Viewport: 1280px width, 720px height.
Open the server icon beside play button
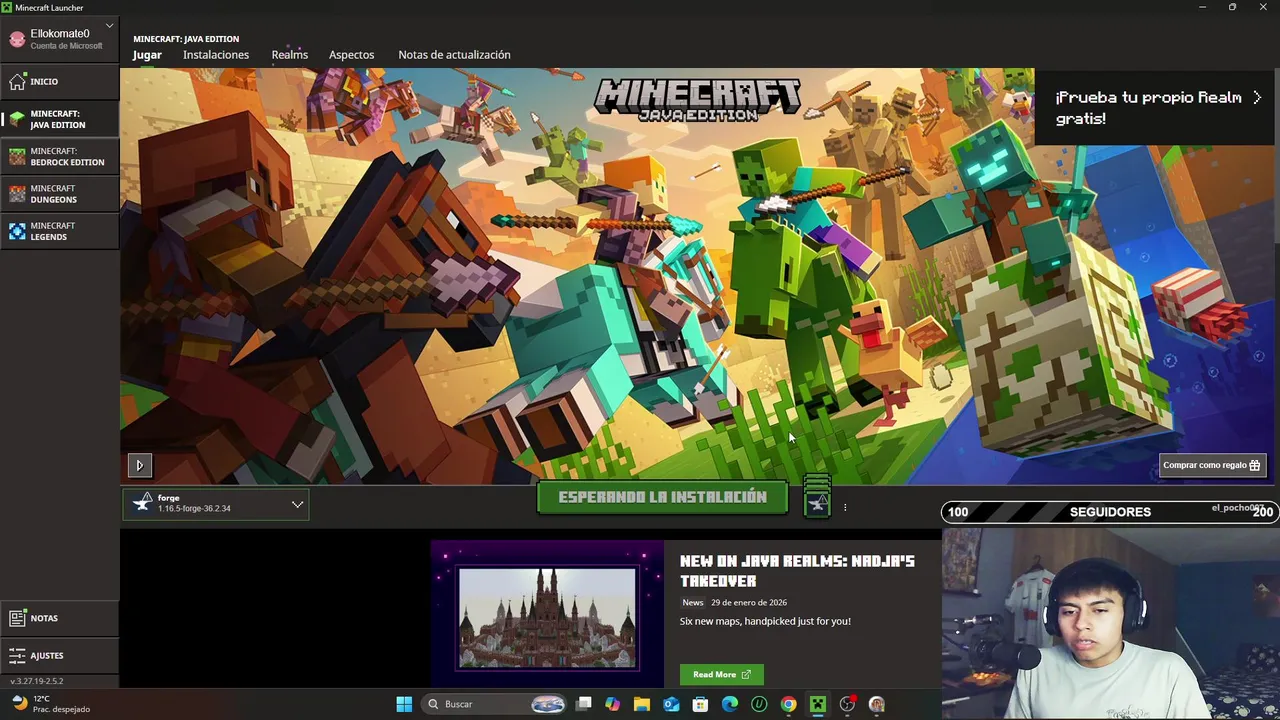pyautogui.click(x=817, y=497)
